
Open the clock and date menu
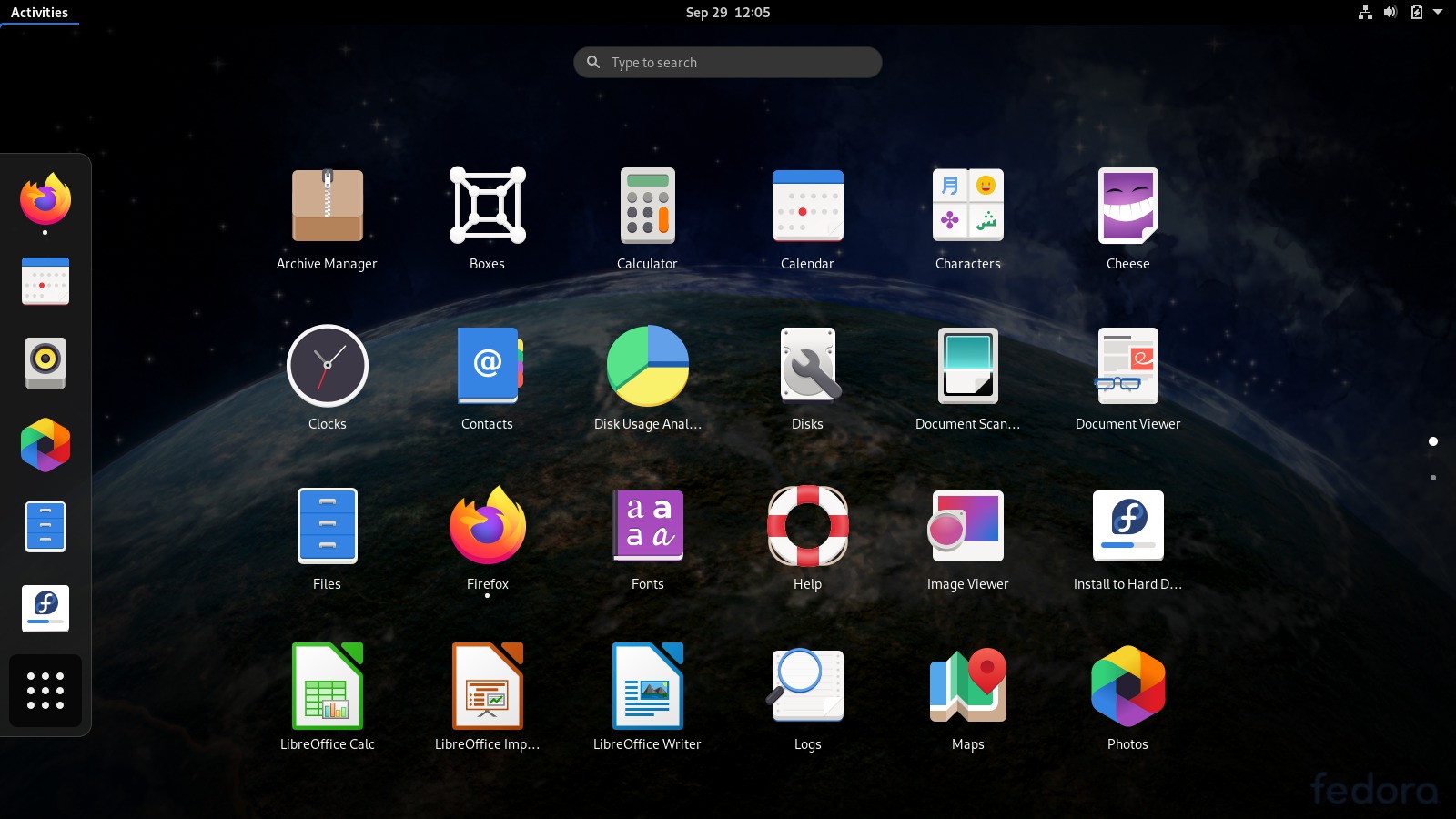pyautogui.click(x=728, y=13)
